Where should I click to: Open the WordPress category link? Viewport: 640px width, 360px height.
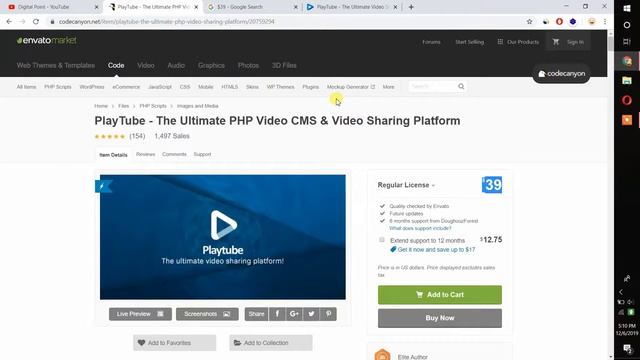tap(92, 87)
